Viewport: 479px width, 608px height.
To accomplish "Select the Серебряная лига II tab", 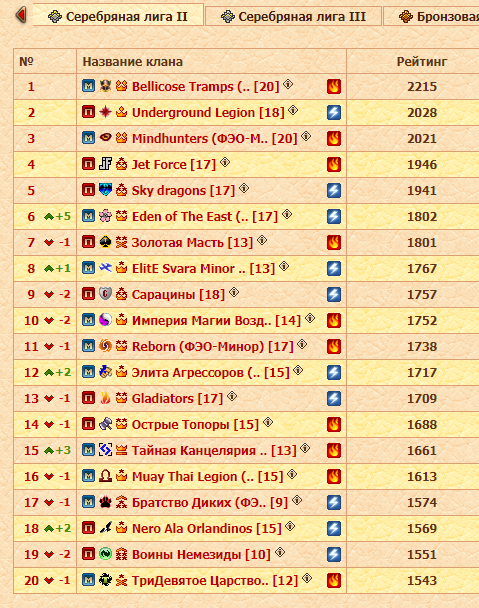I will pyautogui.click(x=118, y=16).
